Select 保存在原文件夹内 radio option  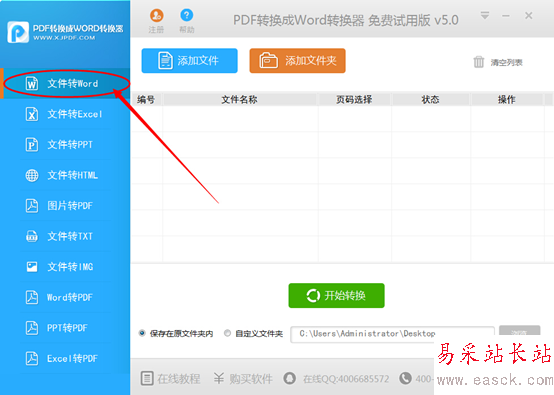(x=142, y=333)
